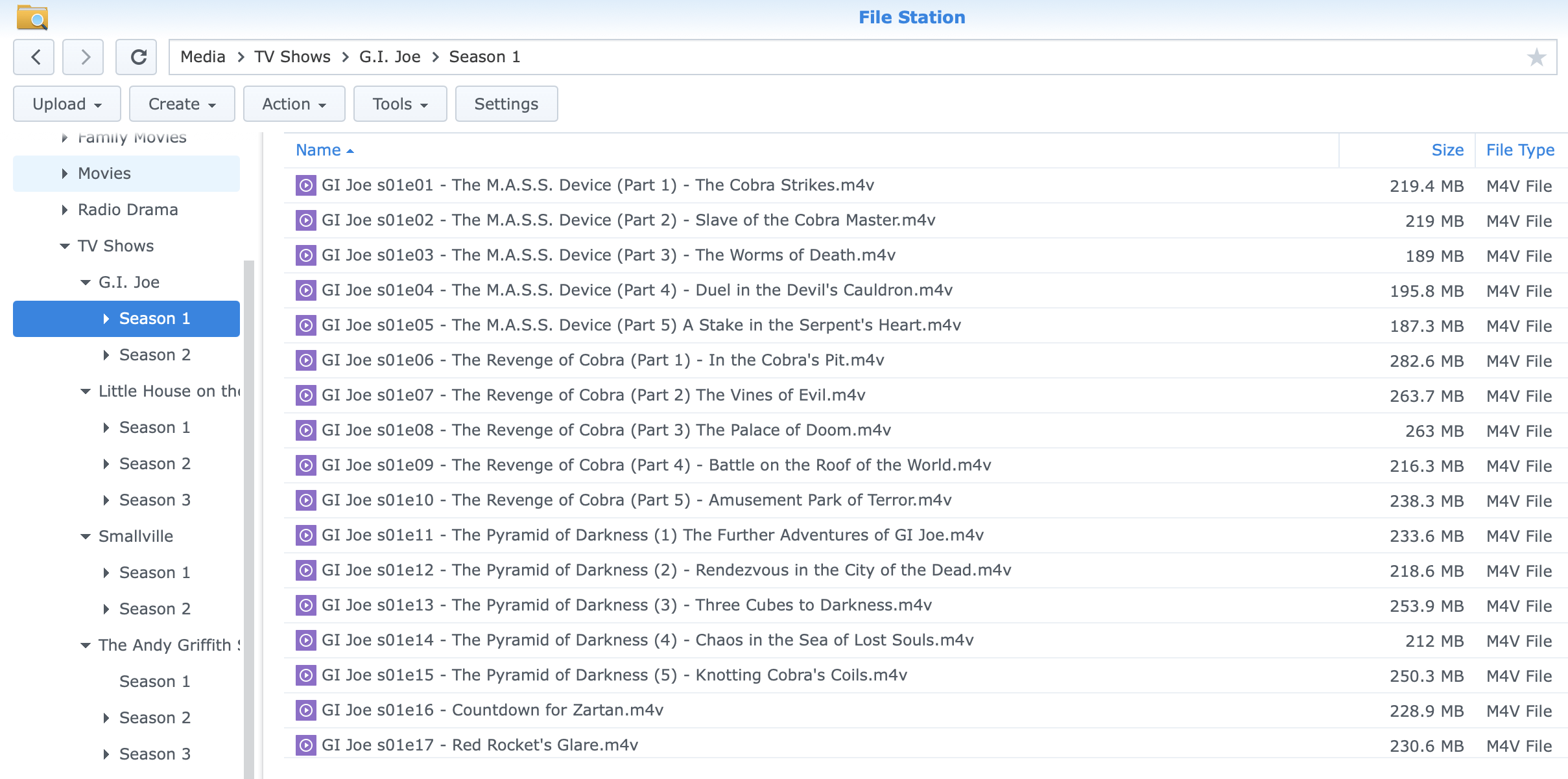Image resolution: width=1568 pixels, height=779 pixels.
Task: Click video icon of s01e13 Three Cubes to Darkness
Action: (x=306, y=605)
